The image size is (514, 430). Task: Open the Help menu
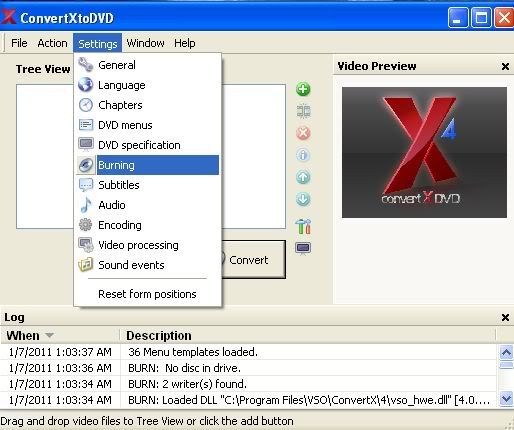pos(185,43)
